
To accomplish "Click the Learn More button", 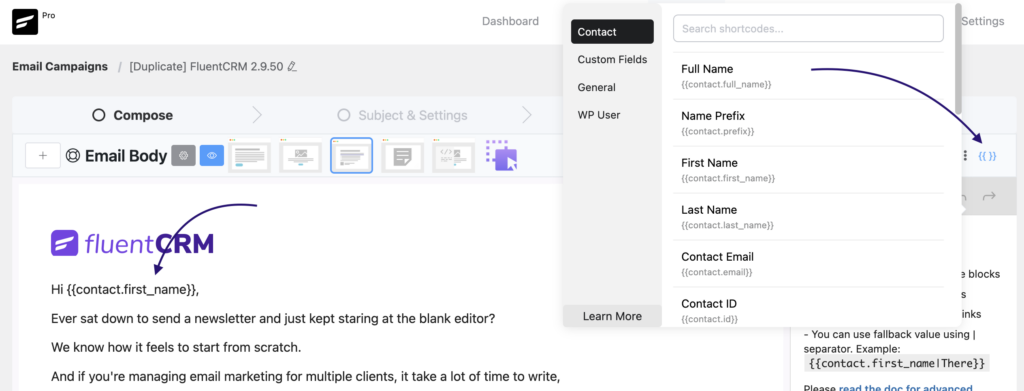I will [612, 316].
